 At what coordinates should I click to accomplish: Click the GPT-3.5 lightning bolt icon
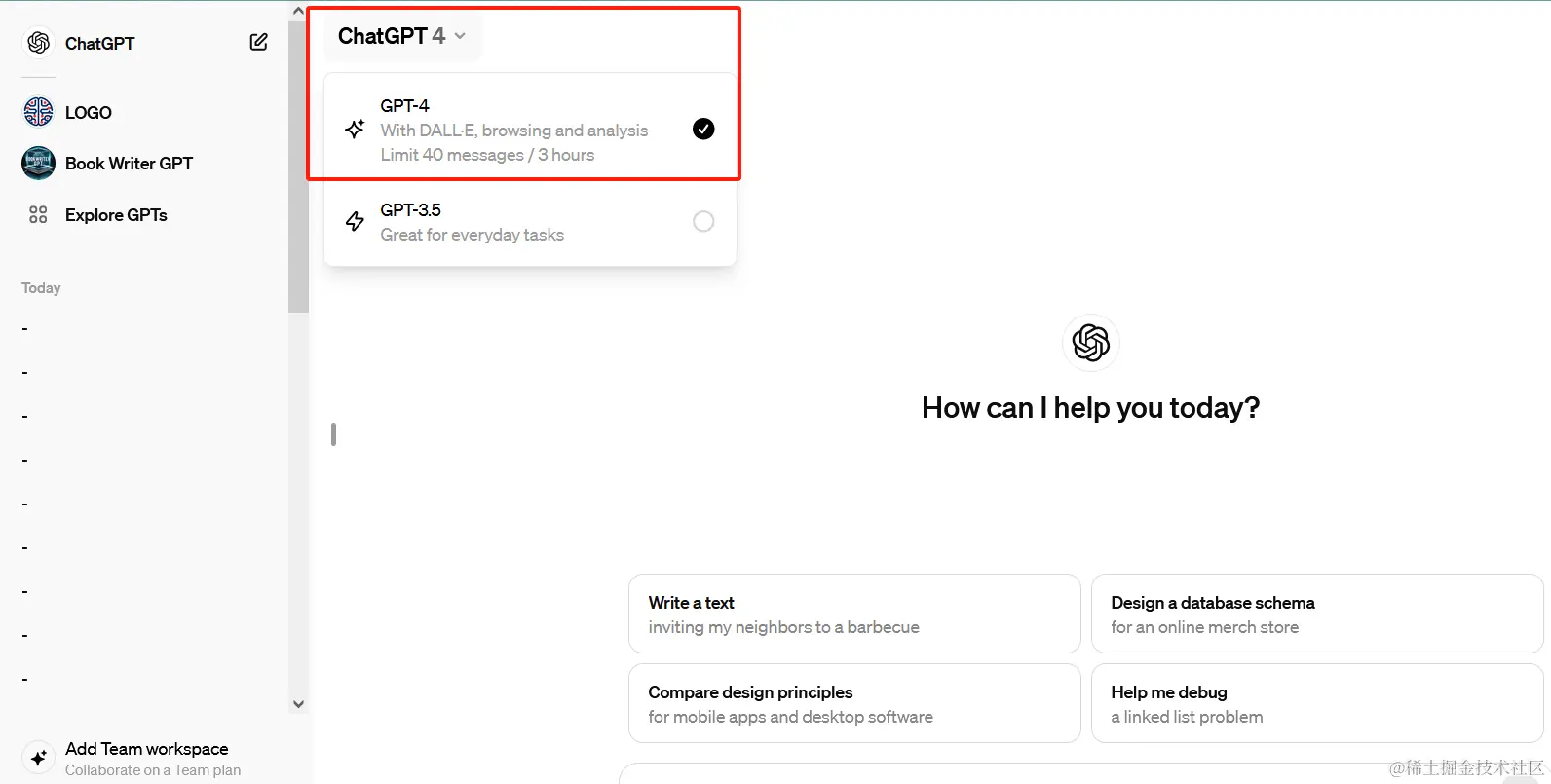click(356, 221)
